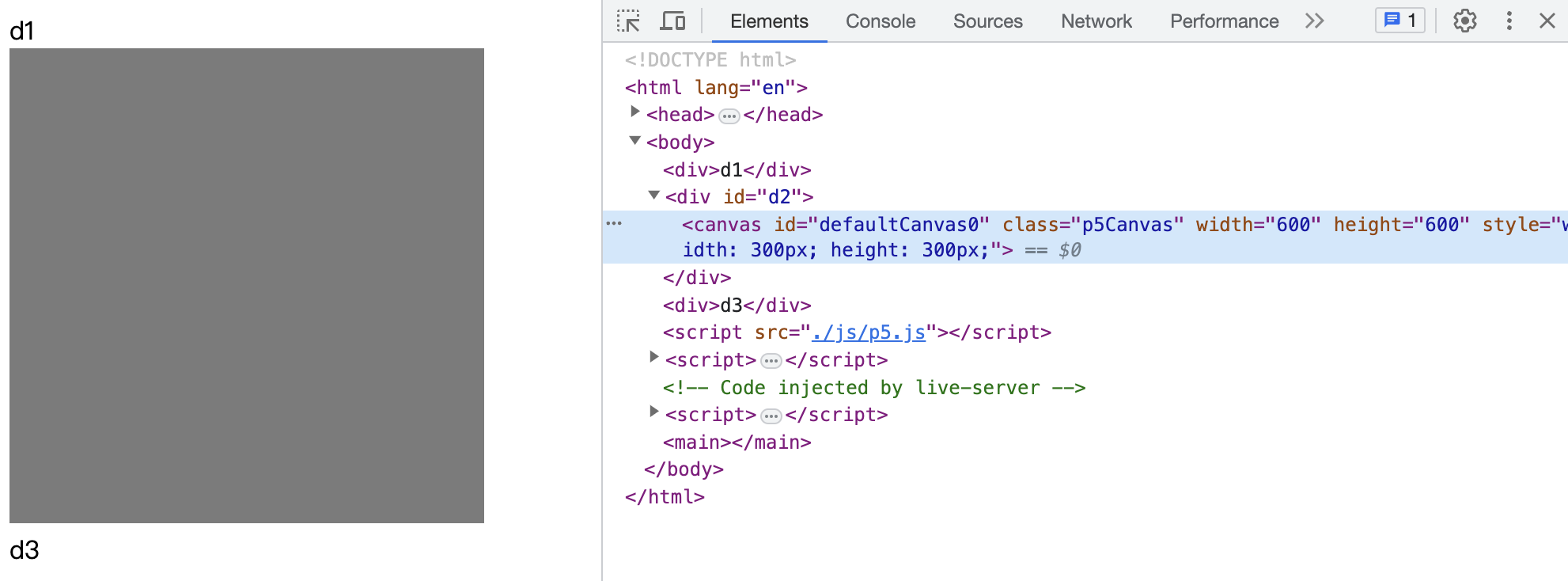Image resolution: width=1568 pixels, height=581 pixels.
Task: Select the live-server comment node
Action: point(874,387)
